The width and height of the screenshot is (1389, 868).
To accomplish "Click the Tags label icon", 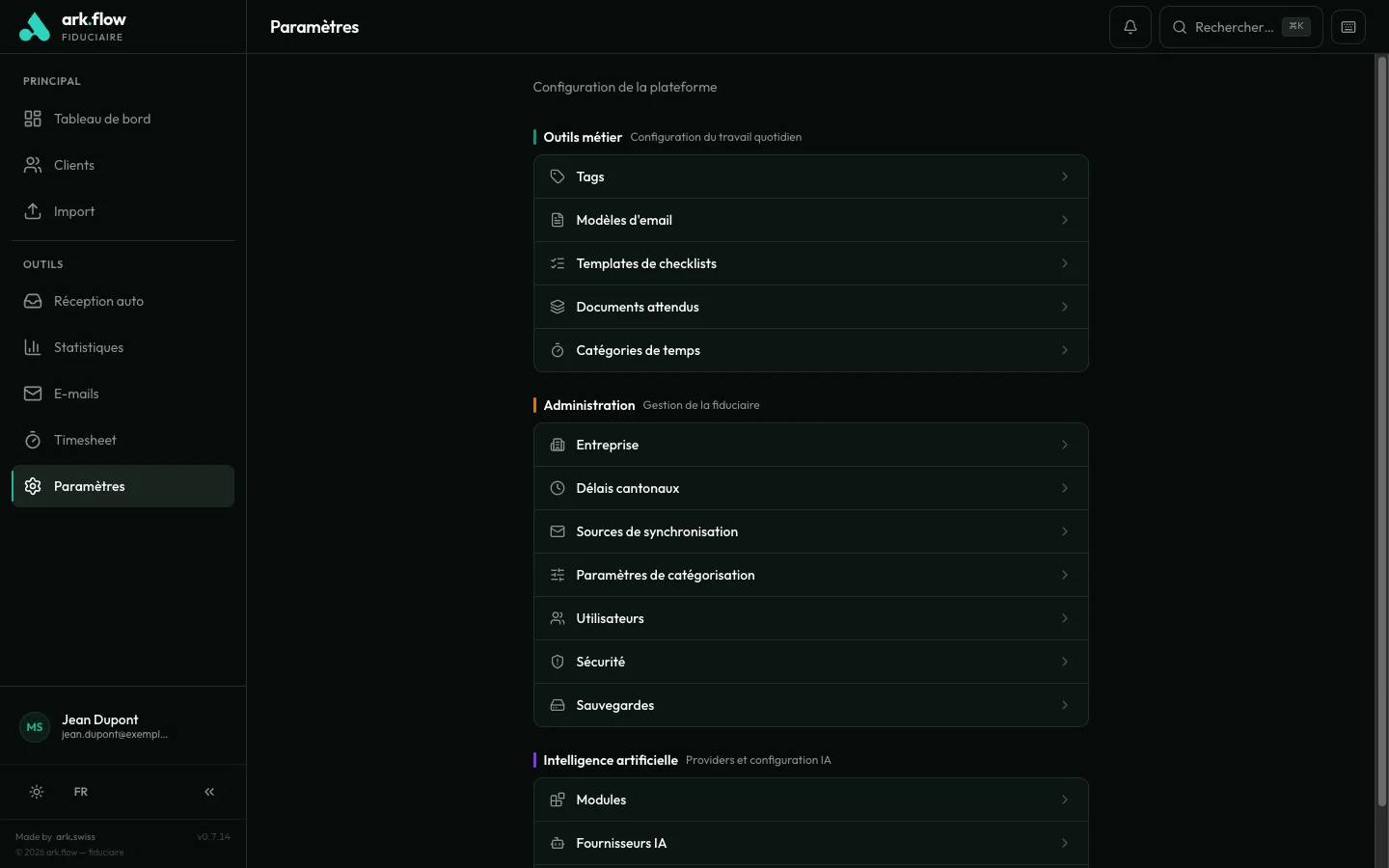I will (558, 176).
